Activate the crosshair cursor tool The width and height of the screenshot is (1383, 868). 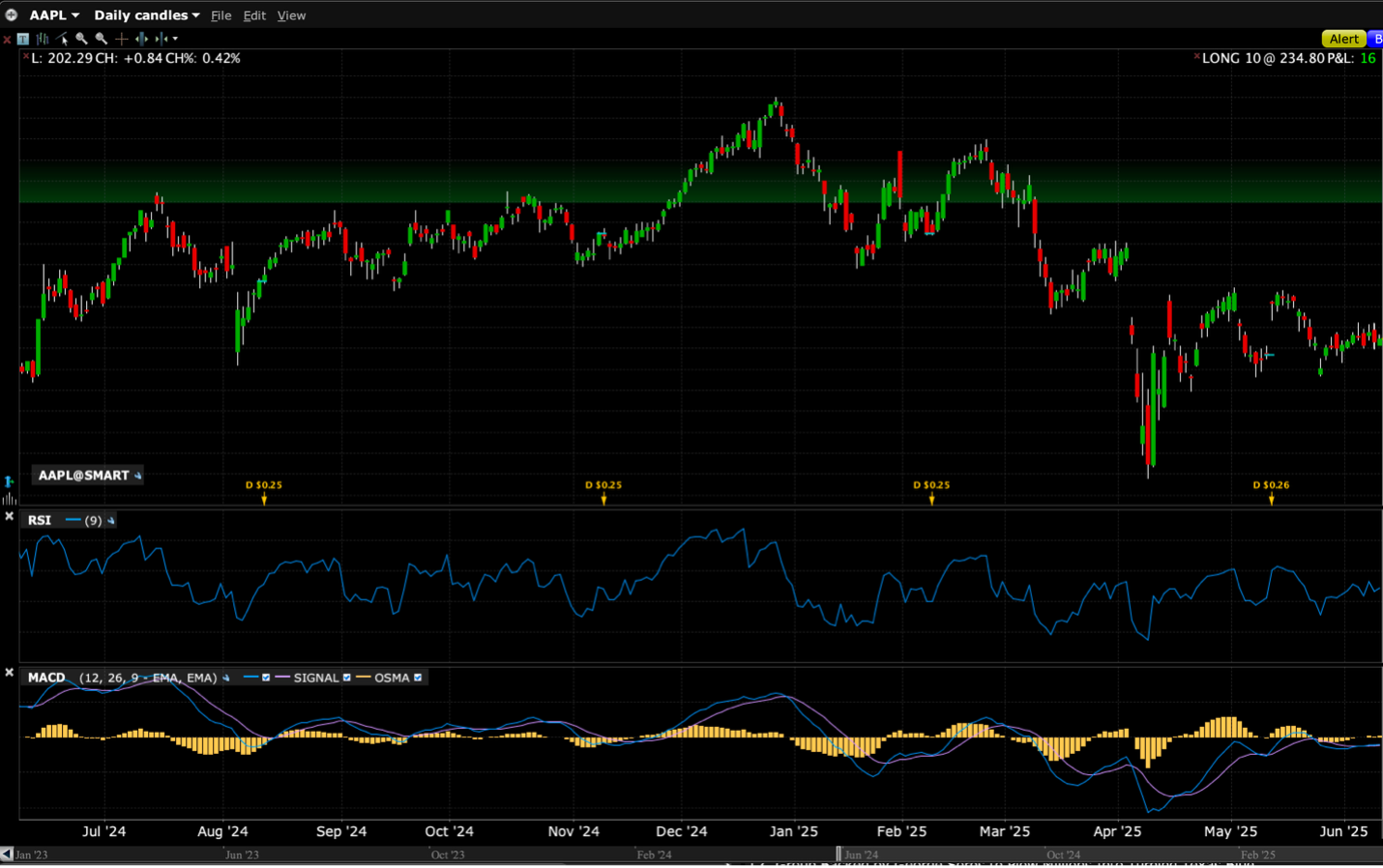tap(121, 39)
